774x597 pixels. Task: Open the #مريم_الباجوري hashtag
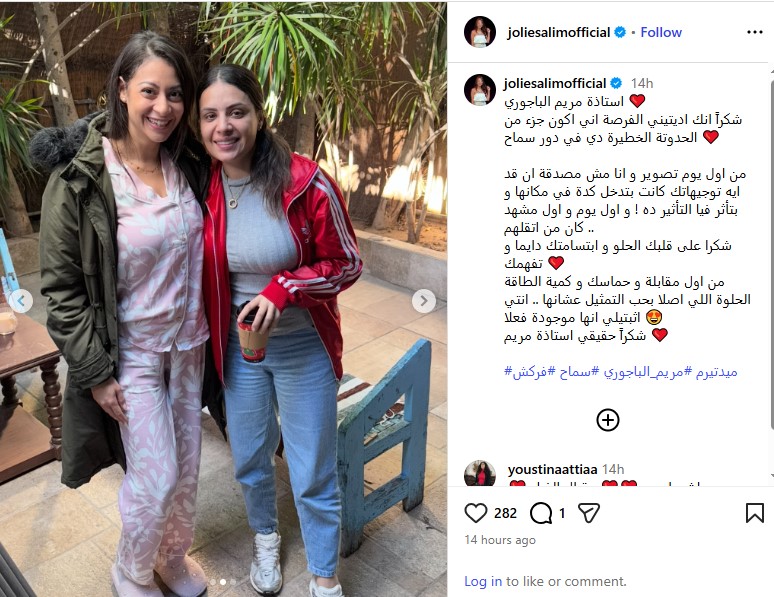click(648, 372)
